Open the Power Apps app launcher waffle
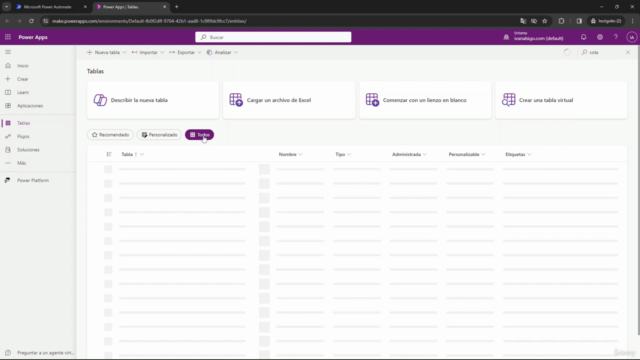Screen dimensions: 640x360 coord(8,37)
